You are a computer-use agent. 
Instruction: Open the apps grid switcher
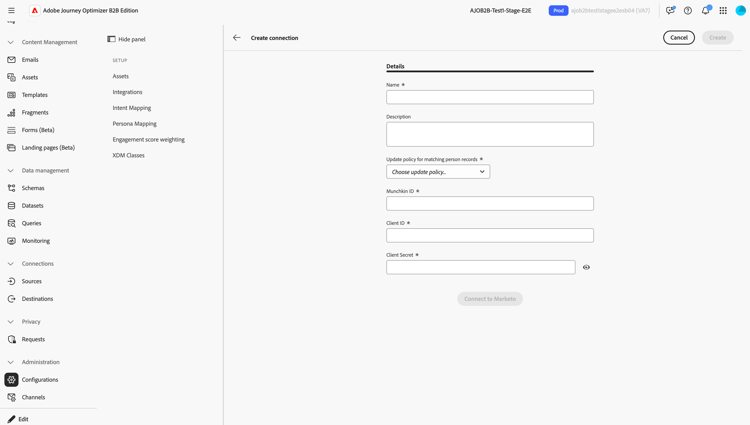[723, 10]
